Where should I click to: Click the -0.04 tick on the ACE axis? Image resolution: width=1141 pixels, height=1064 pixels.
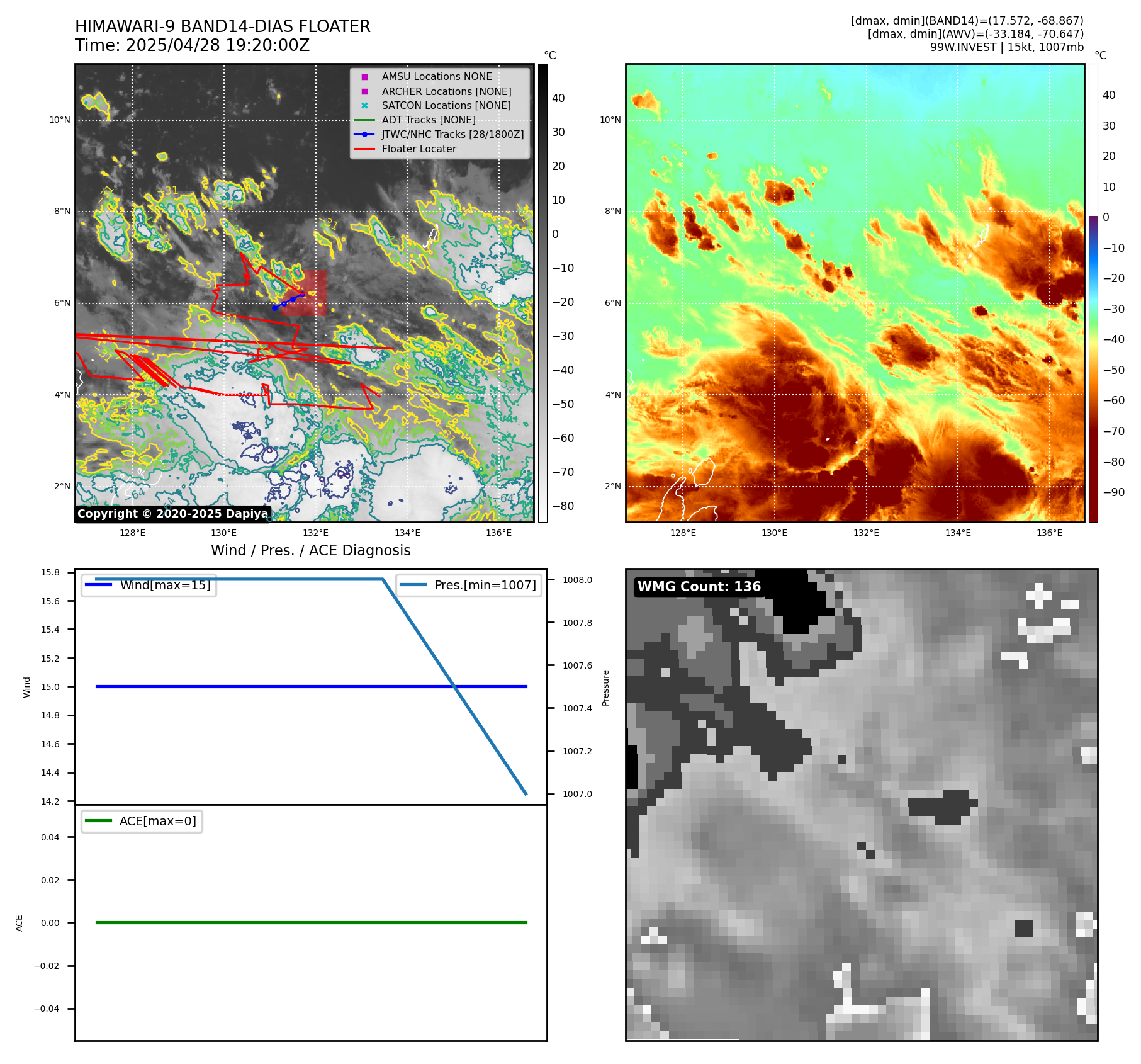47,1009
